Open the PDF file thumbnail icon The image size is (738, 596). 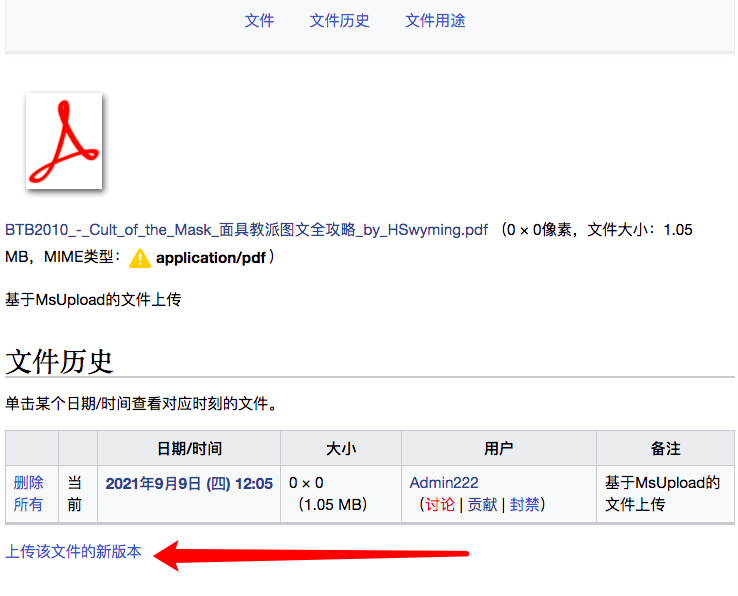64,141
